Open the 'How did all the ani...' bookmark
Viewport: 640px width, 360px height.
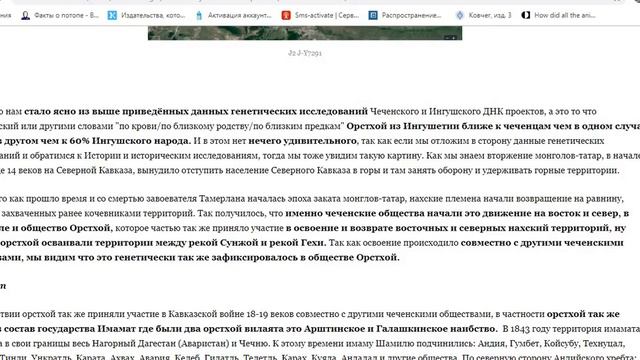pos(558,16)
